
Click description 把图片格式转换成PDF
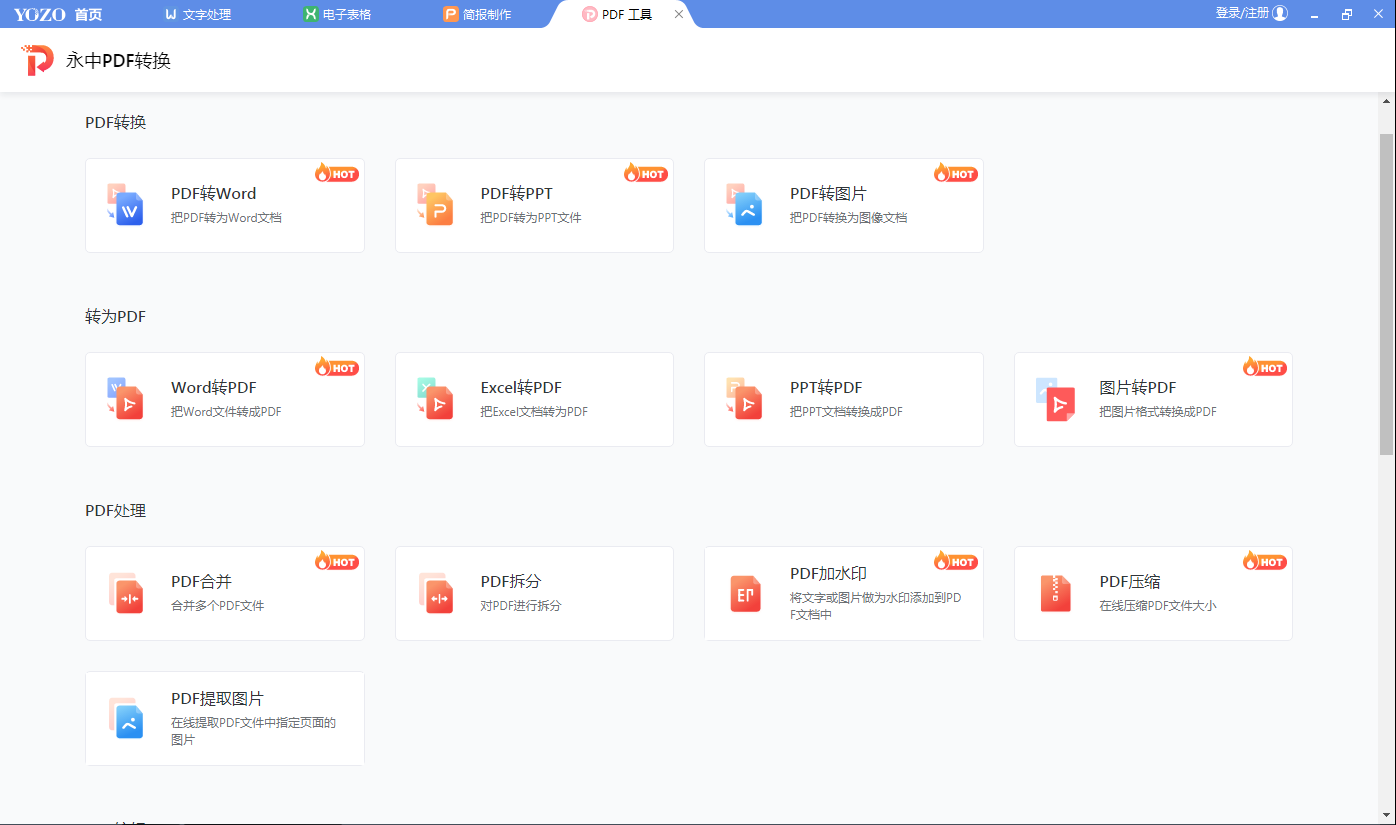1158,412
